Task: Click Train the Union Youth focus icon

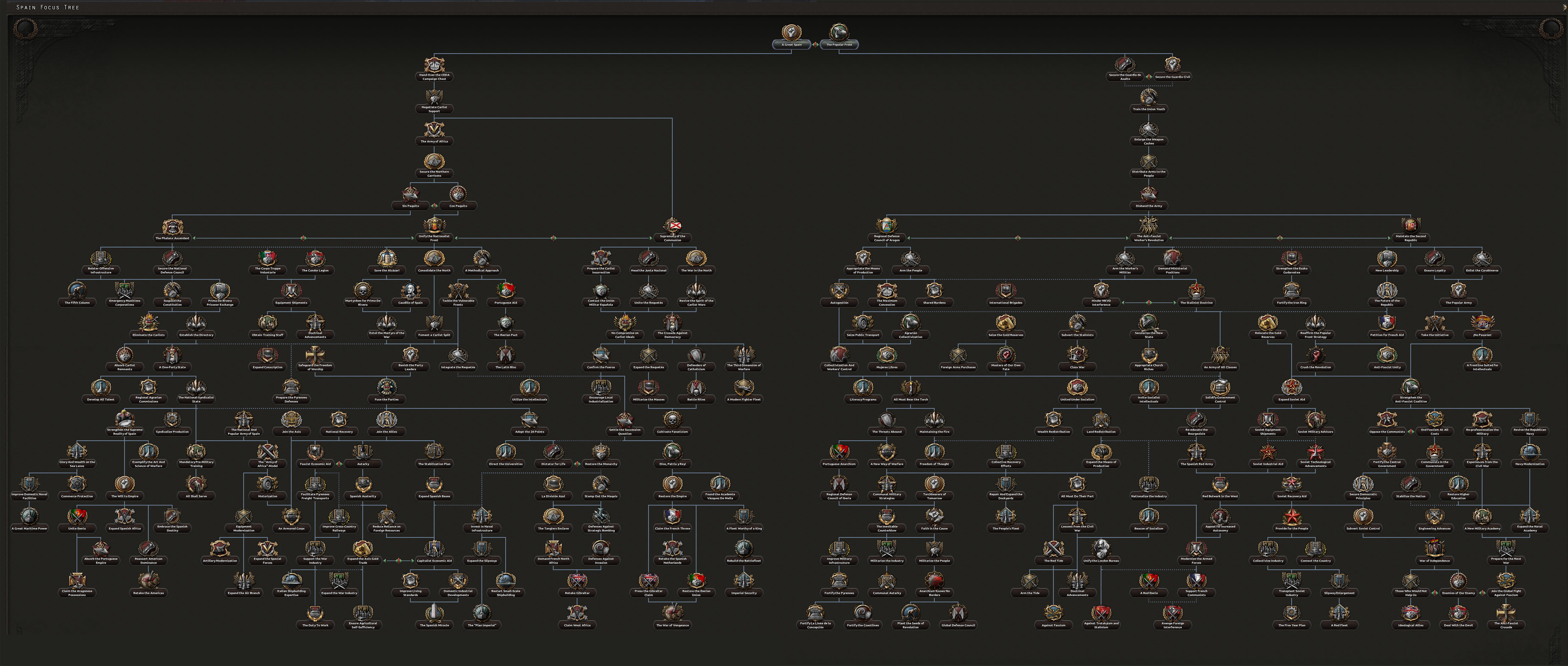Action: 1149,97
